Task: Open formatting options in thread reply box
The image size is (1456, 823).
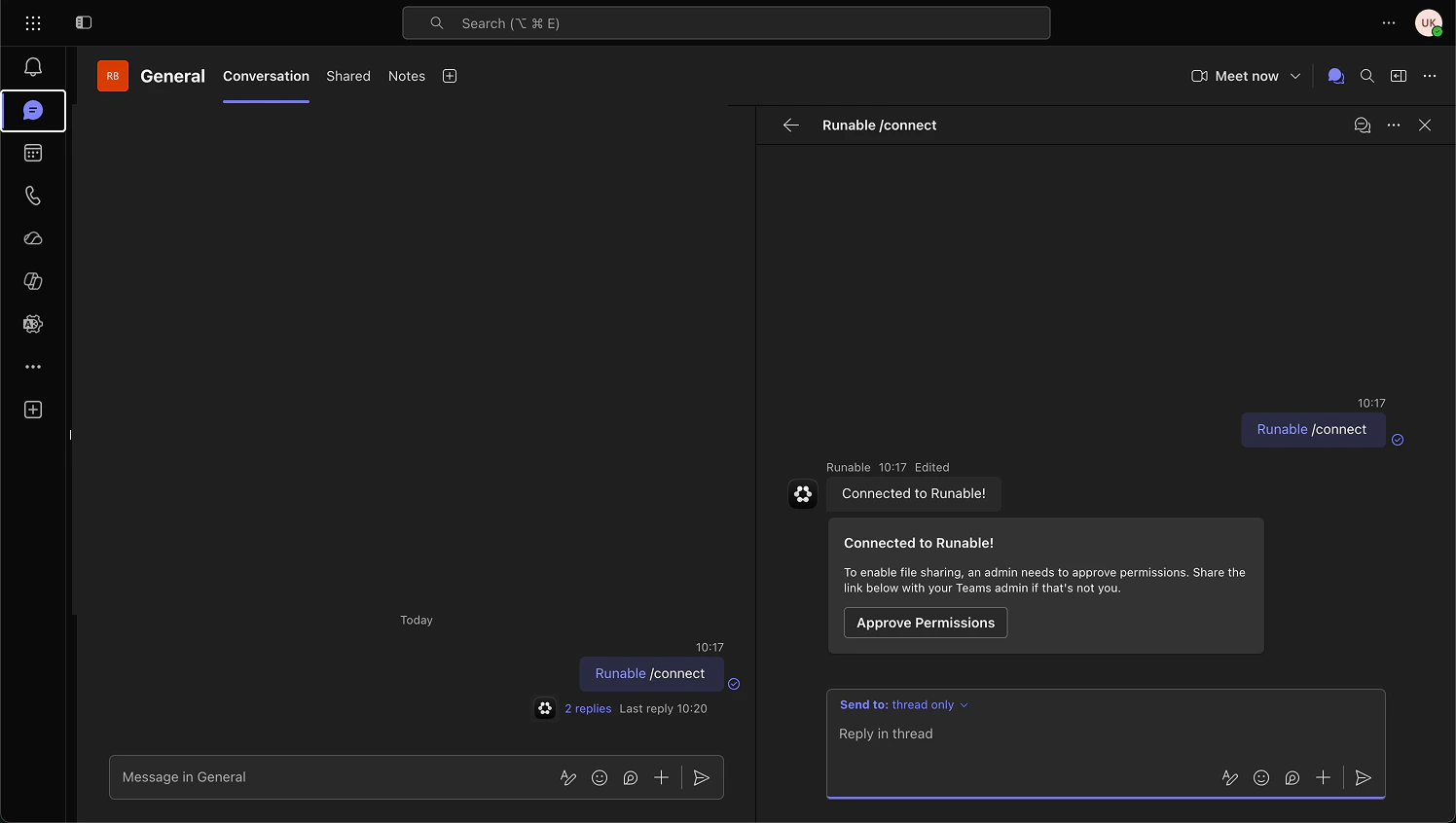Action: 1230,777
